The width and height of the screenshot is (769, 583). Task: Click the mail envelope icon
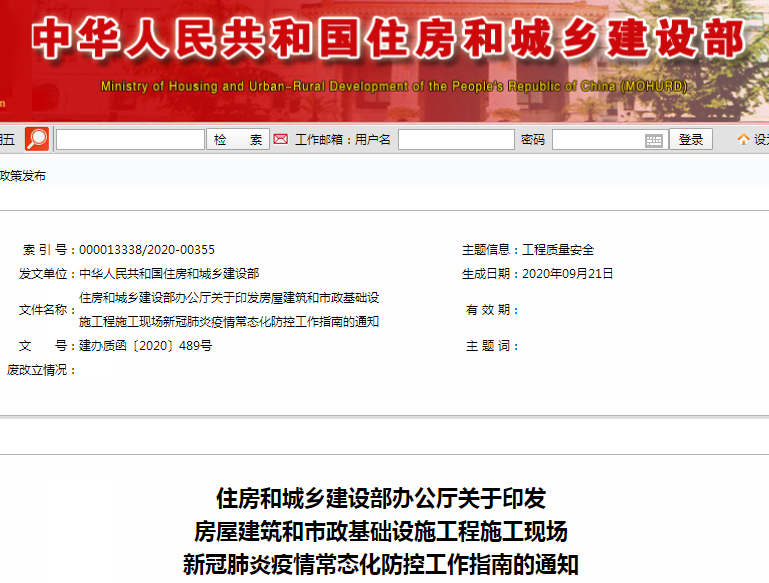(281, 139)
